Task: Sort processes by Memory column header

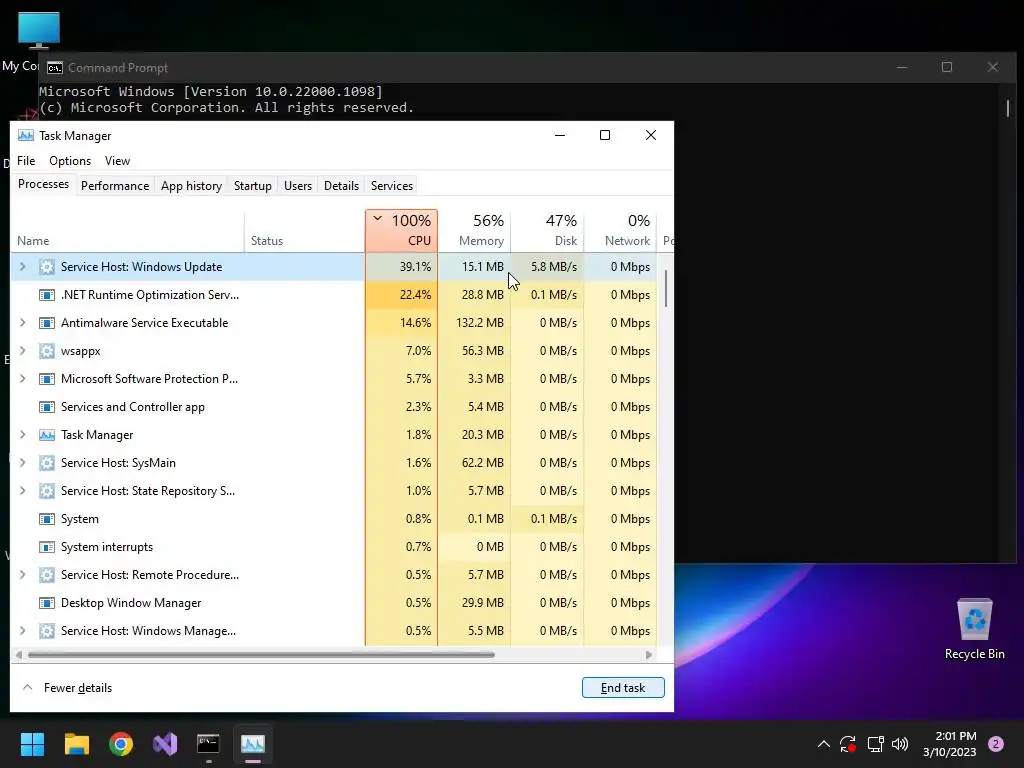Action: 475,231
